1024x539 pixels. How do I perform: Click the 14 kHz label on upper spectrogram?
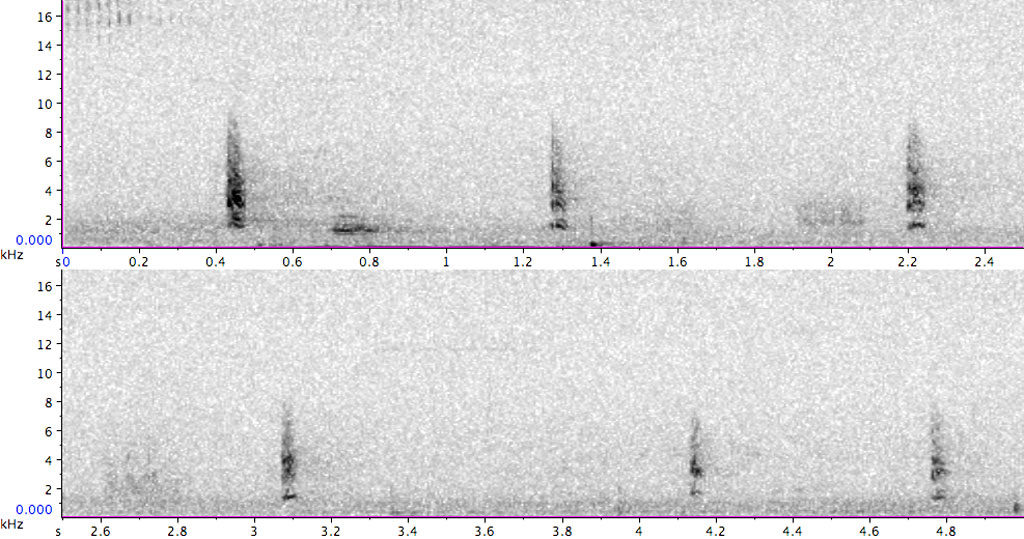point(45,46)
